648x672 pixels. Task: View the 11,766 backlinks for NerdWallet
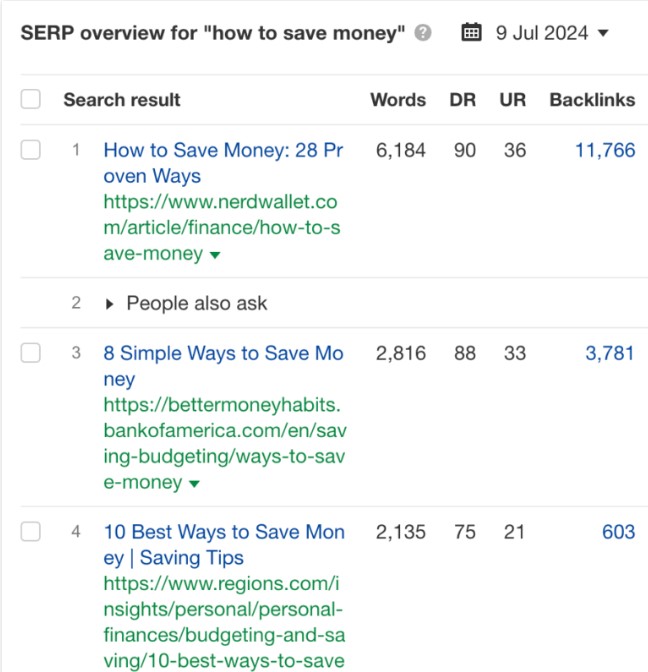(605, 150)
